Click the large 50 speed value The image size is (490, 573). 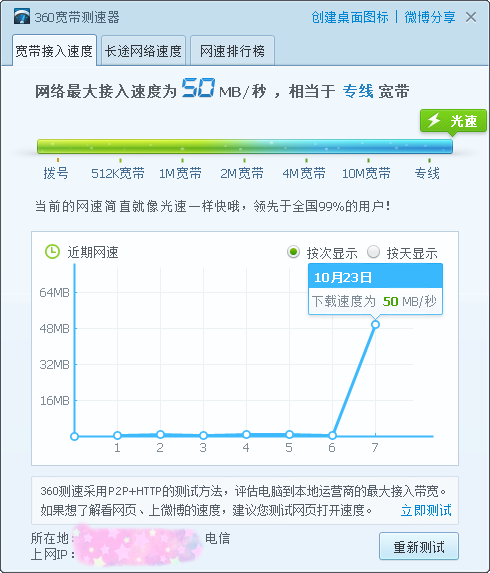(x=198, y=88)
